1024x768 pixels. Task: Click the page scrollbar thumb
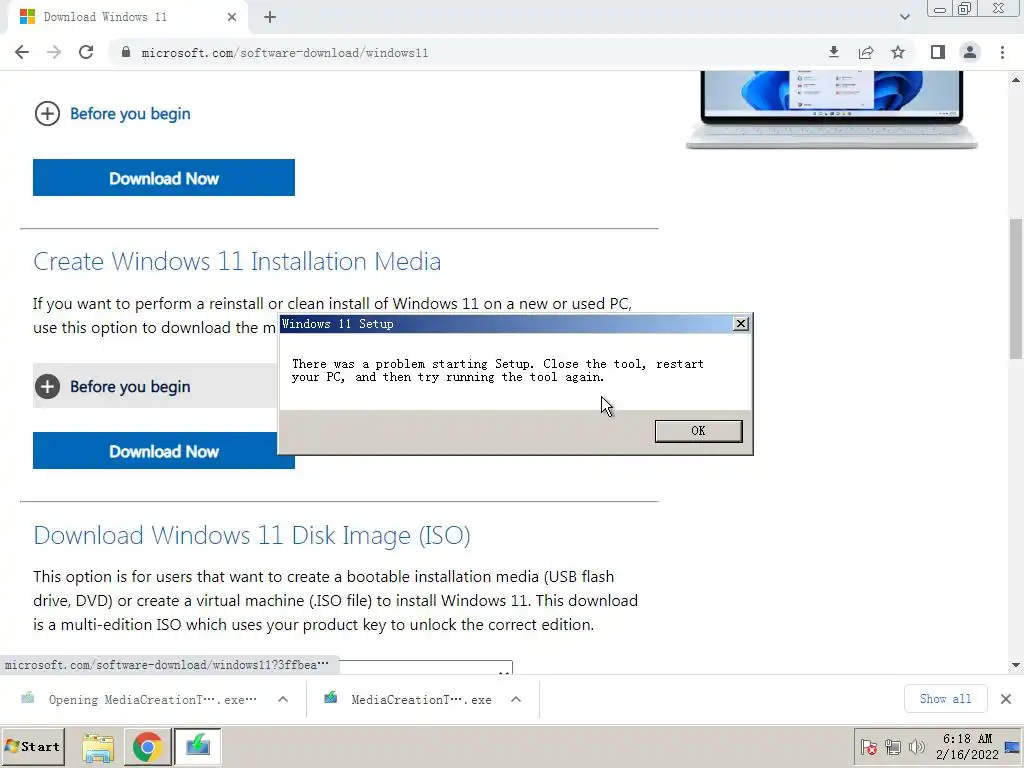click(1016, 289)
